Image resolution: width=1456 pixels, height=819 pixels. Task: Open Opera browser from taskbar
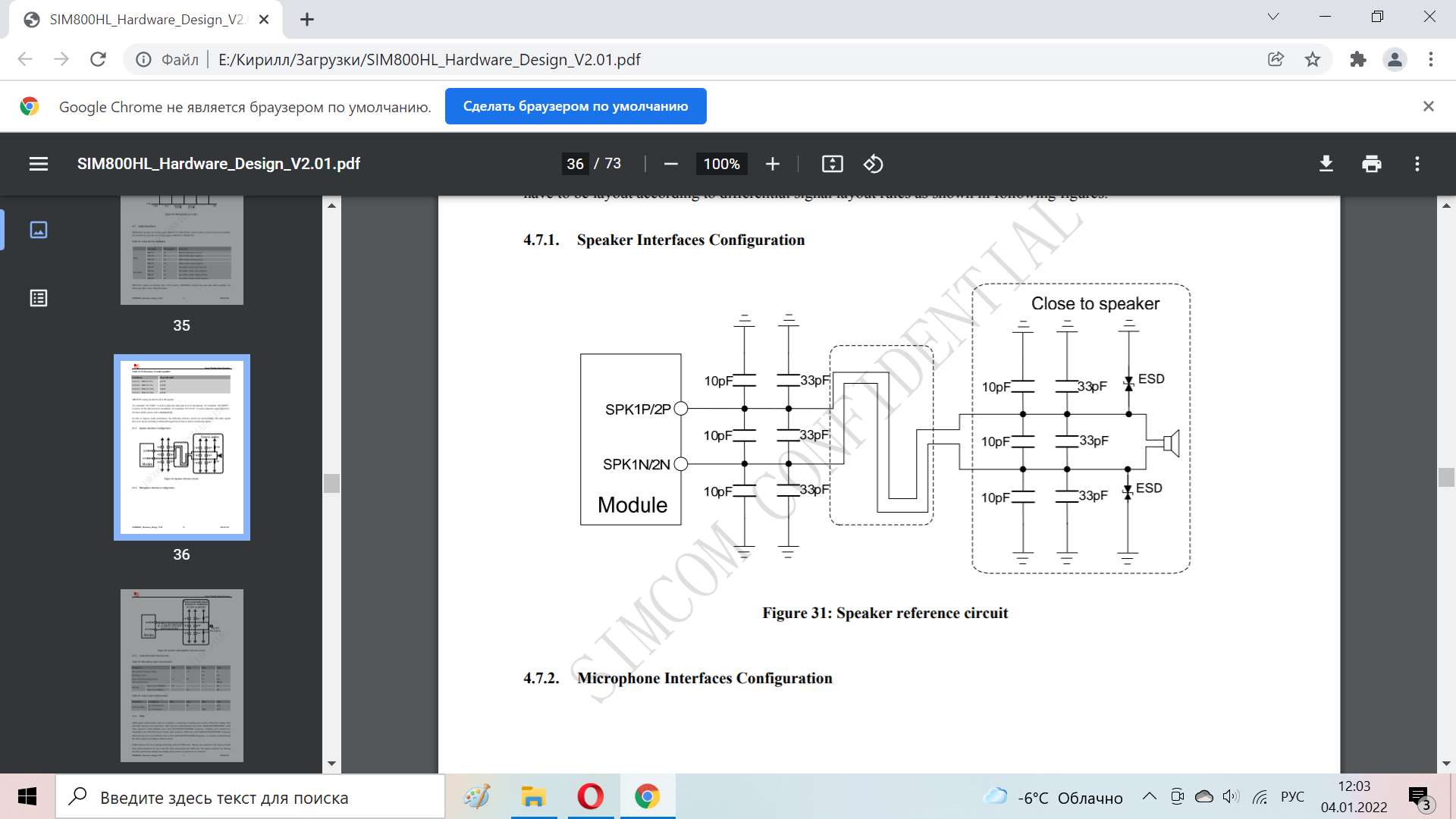coord(591,796)
